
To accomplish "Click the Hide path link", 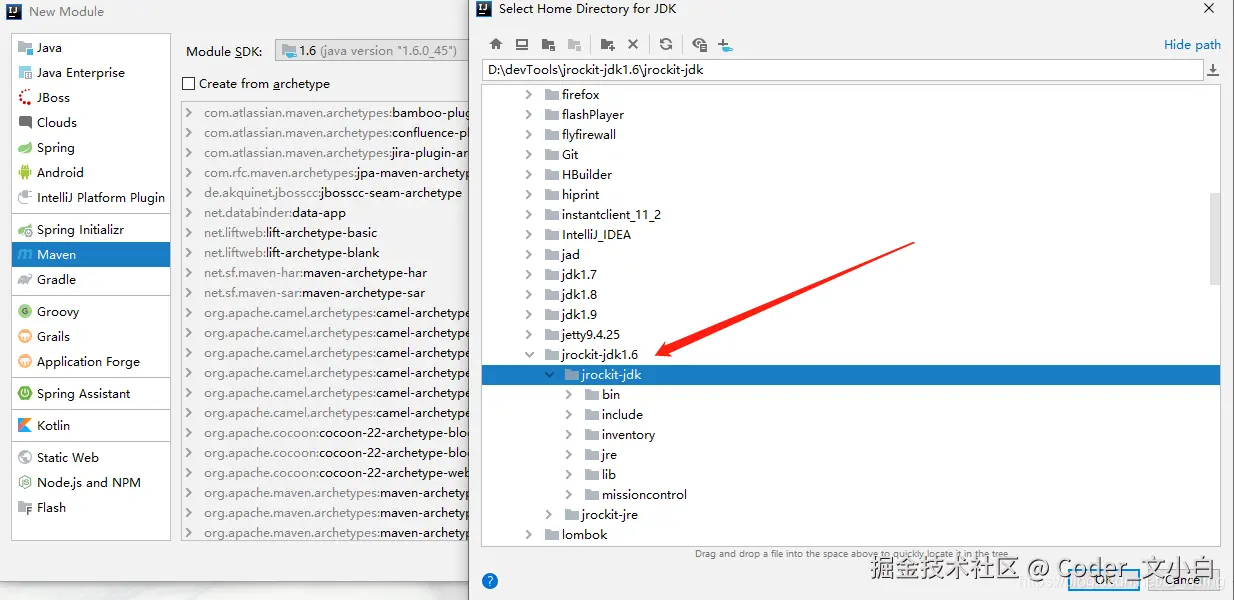I will [1192, 45].
